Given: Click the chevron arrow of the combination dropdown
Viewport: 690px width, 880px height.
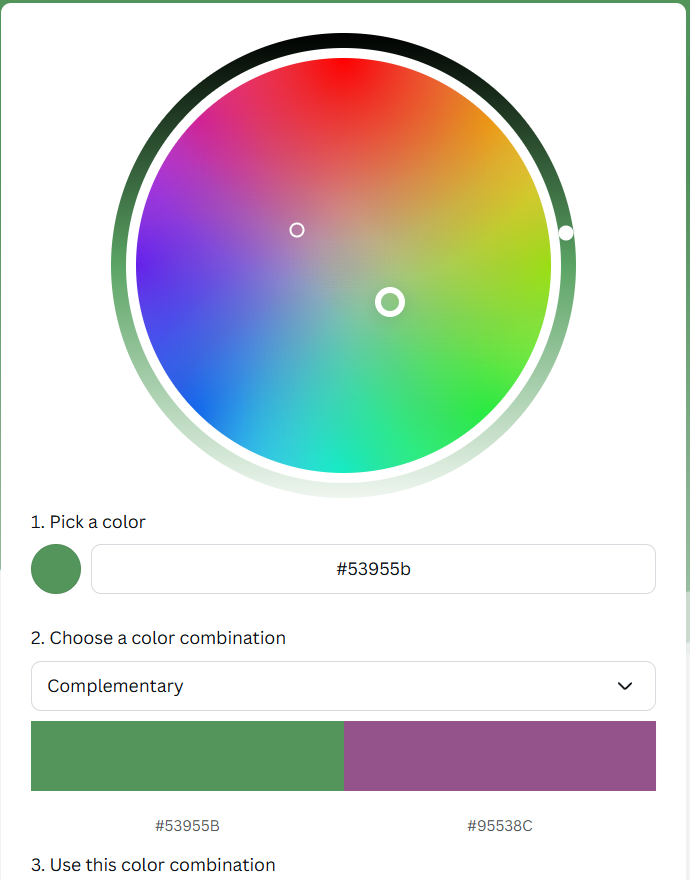Looking at the screenshot, I should [x=625, y=686].
